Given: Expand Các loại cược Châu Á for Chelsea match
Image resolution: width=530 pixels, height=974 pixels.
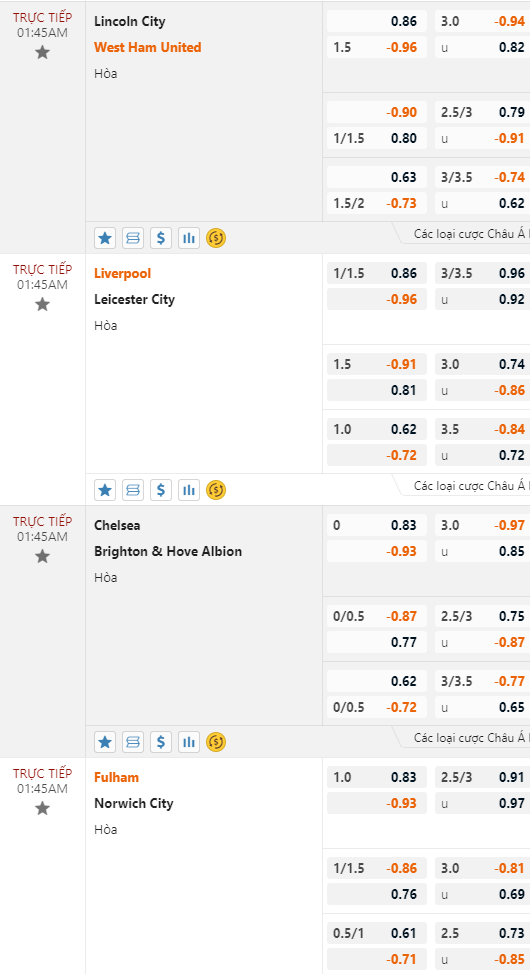Looking at the screenshot, I should (x=471, y=738).
